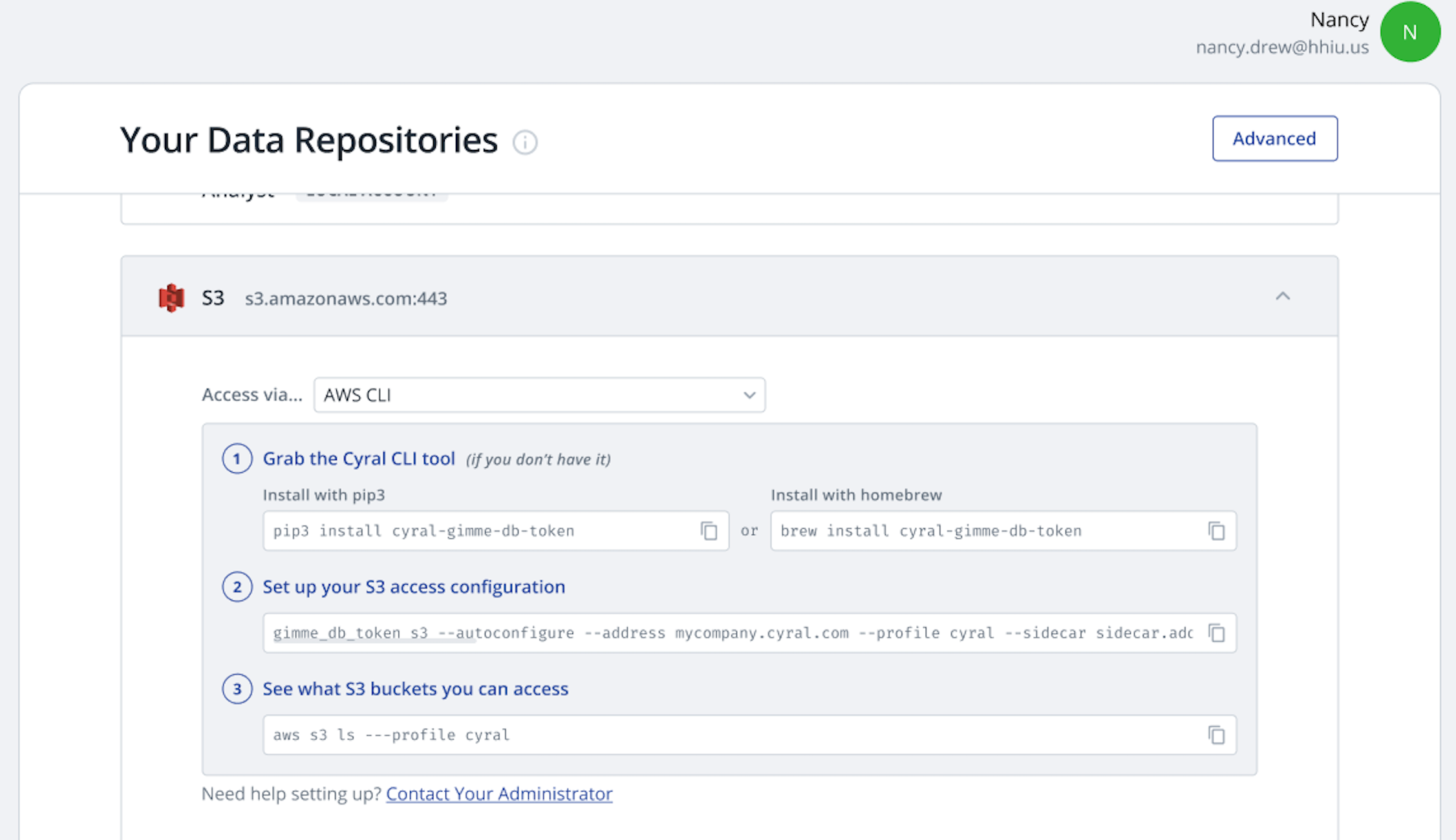The width and height of the screenshot is (1456, 840).
Task: Copy the gimme_db_token configuration command
Action: coord(1216,633)
